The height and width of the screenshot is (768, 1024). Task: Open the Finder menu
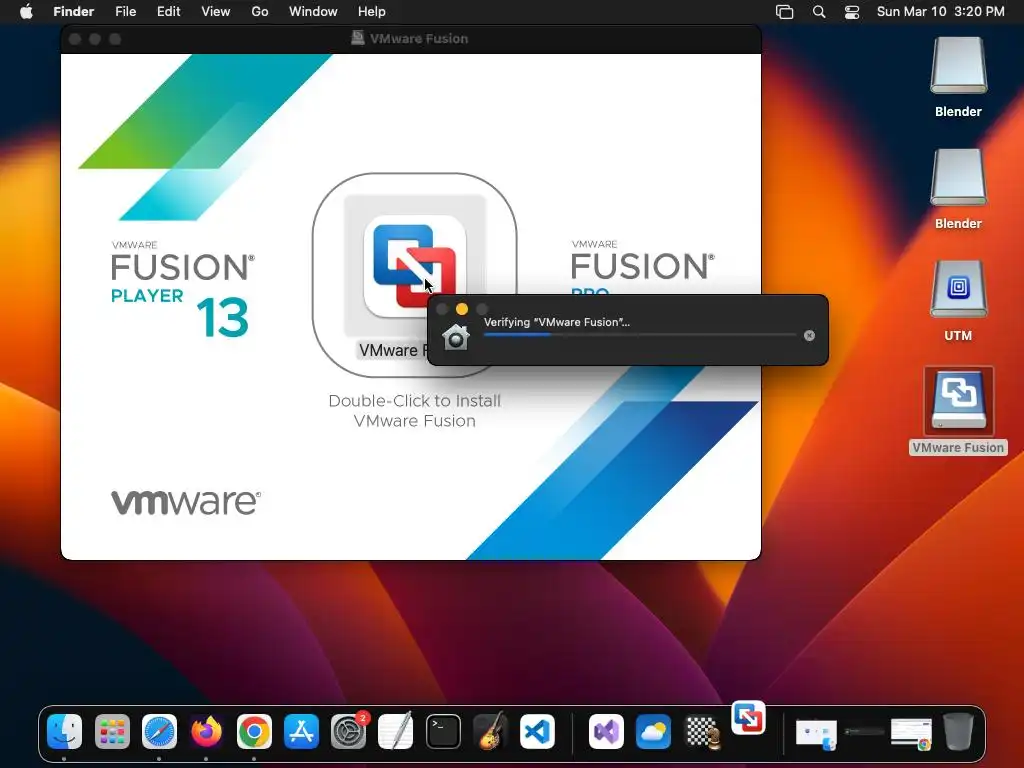(73, 12)
